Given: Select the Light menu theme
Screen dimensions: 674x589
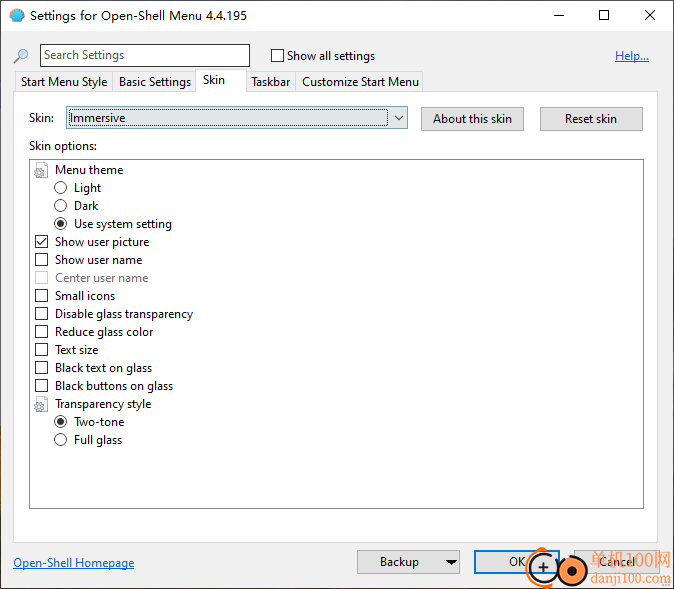Looking at the screenshot, I should (x=61, y=188).
